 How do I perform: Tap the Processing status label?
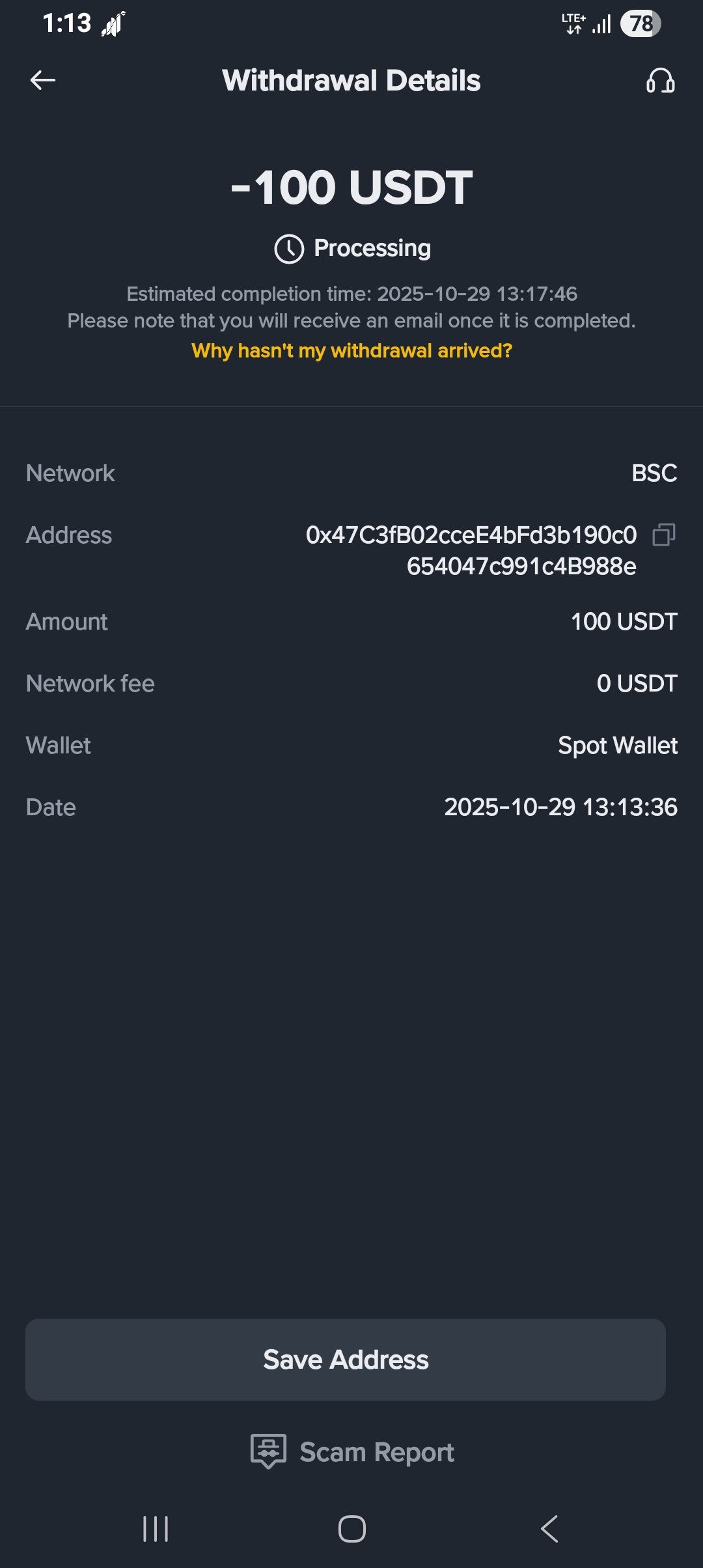tap(372, 248)
